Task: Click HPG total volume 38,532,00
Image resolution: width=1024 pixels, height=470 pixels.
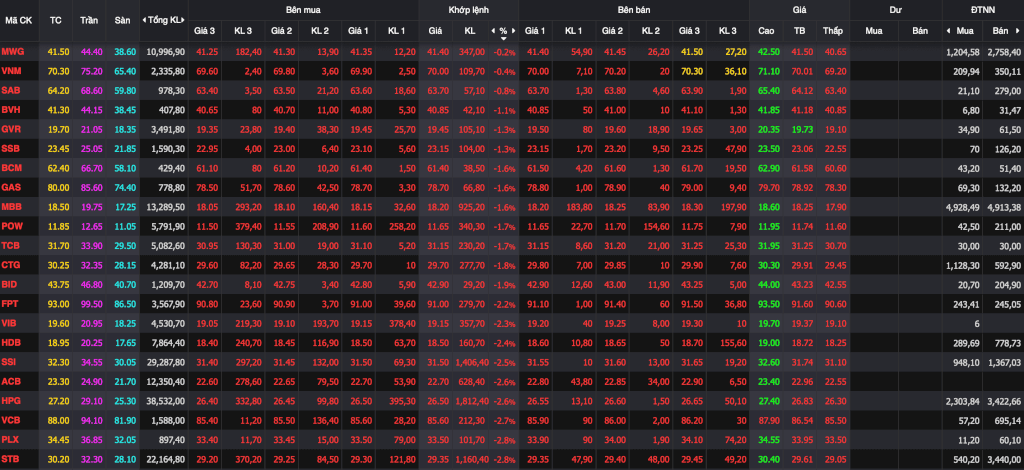Action: [167, 401]
